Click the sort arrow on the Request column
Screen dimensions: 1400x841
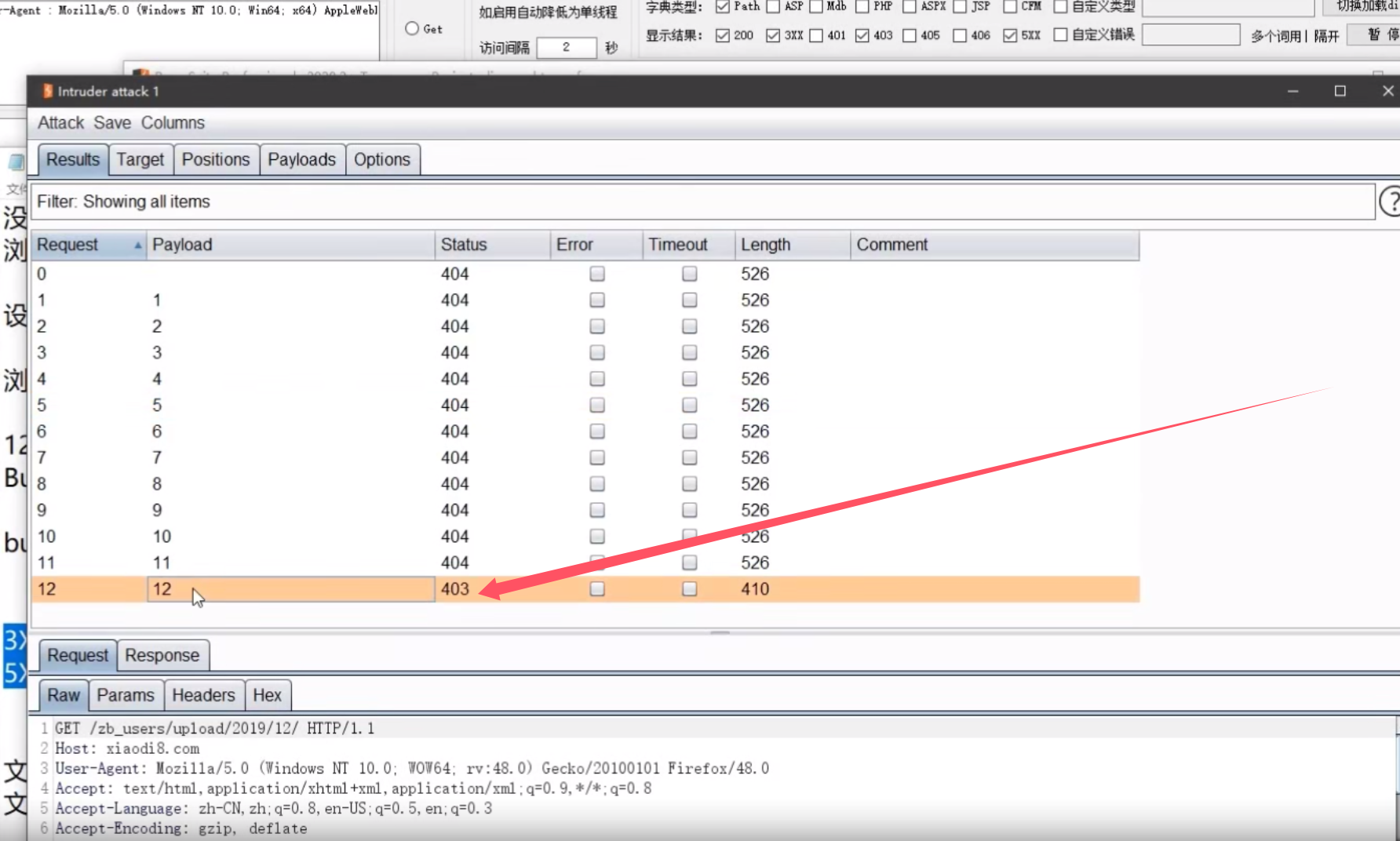(x=138, y=246)
